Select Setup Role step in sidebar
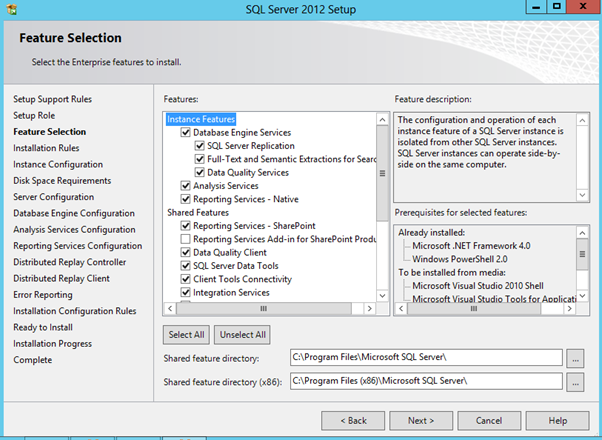This screenshot has height=440, width=602. [x=34, y=115]
